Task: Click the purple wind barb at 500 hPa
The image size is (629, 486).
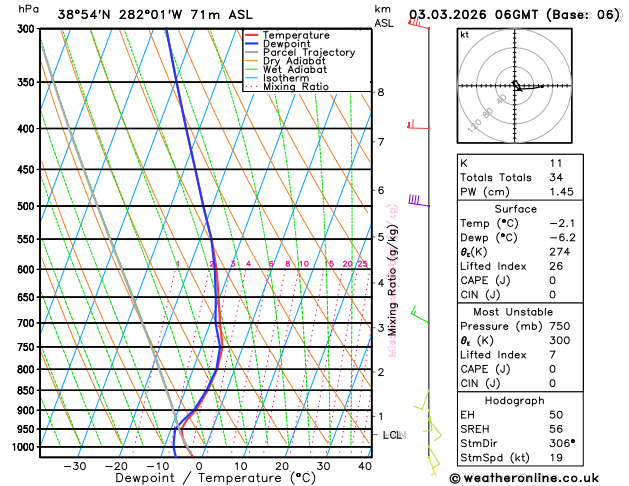Action: (419, 200)
